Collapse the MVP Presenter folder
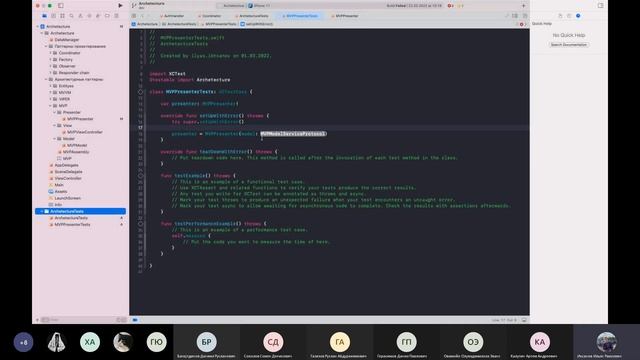This screenshot has width=640, height=360. point(54,112)
